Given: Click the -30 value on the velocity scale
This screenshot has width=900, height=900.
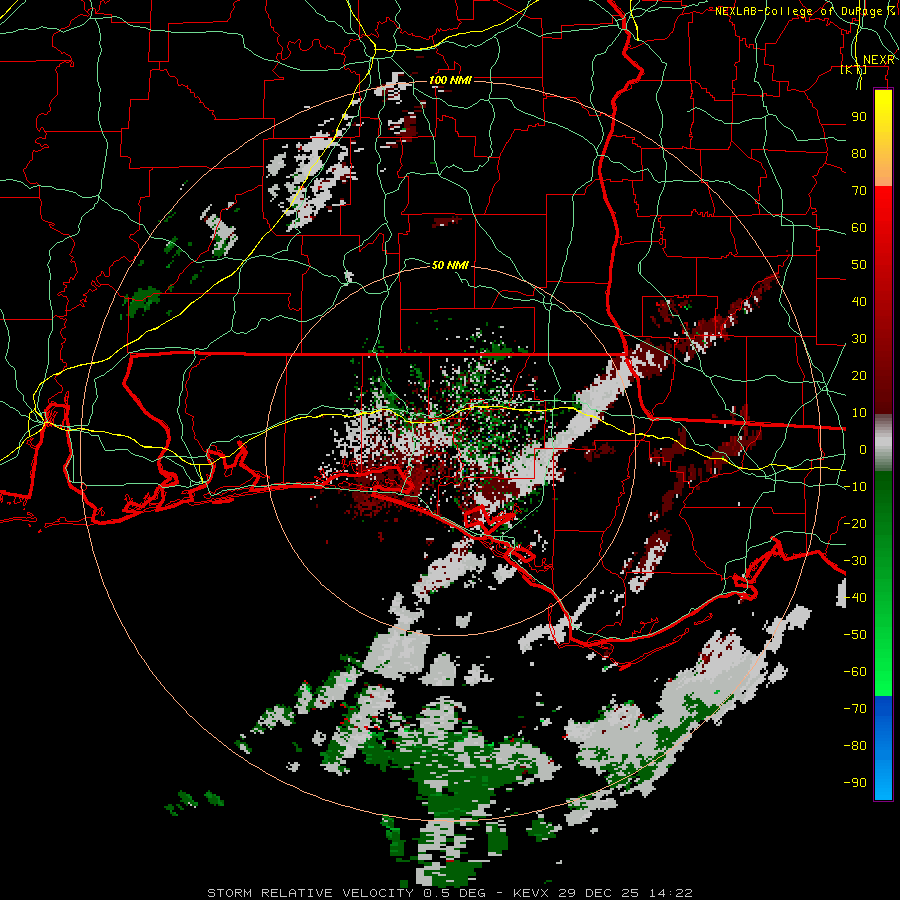Looking at the screenshot, I should [x=855, y=561].
